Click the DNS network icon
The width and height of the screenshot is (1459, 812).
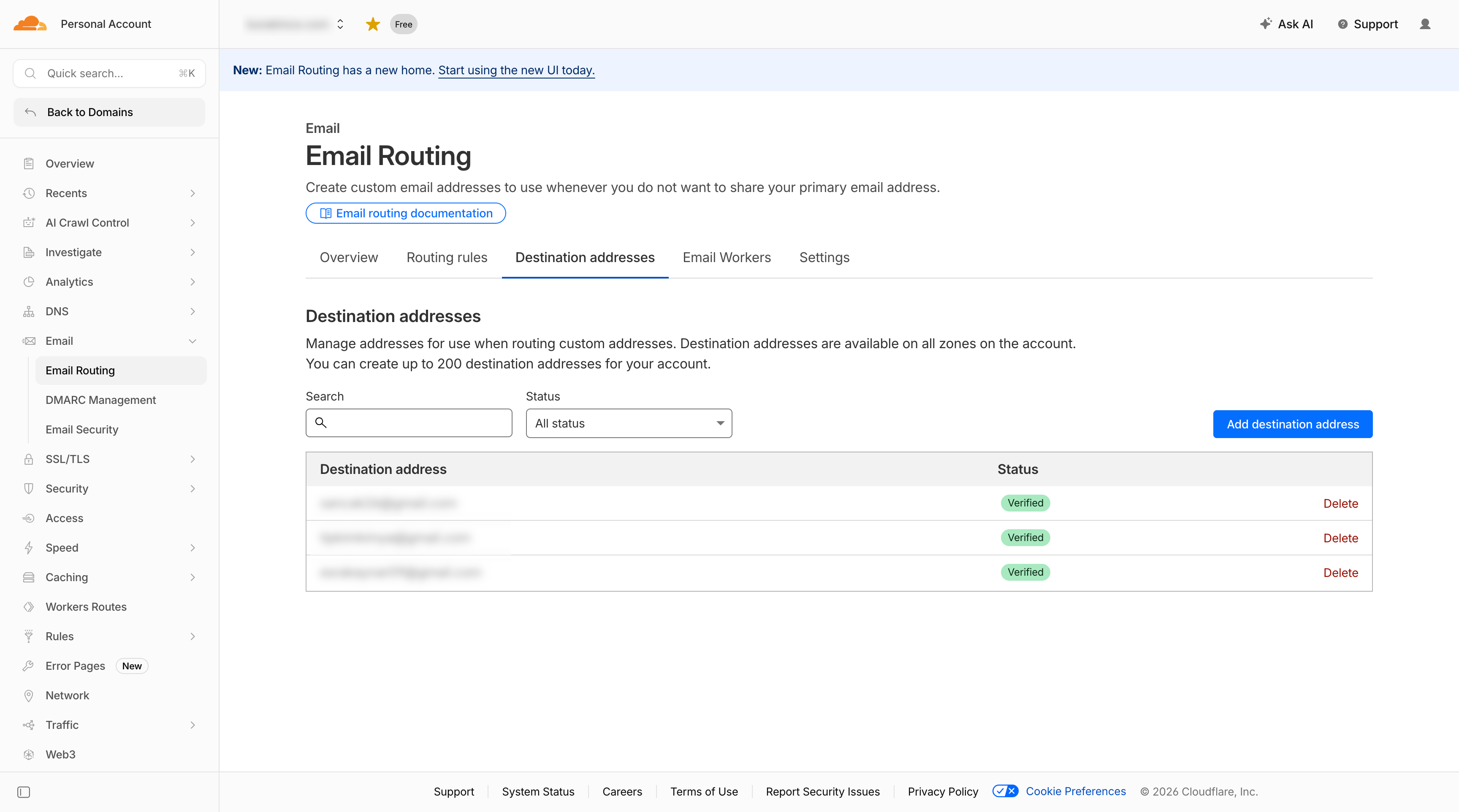click(29, 311)
